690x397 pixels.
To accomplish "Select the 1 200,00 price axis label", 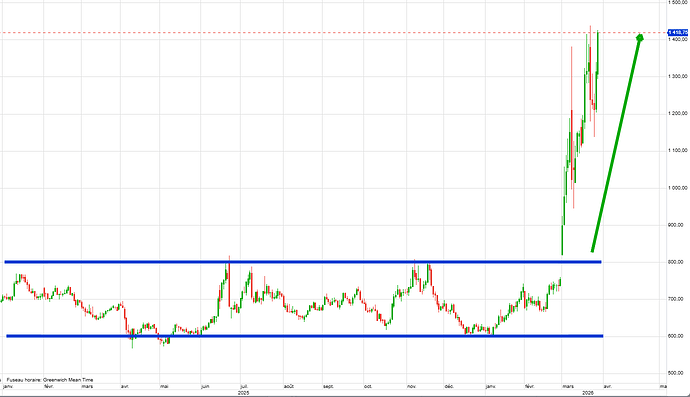I will pos(678,114).
